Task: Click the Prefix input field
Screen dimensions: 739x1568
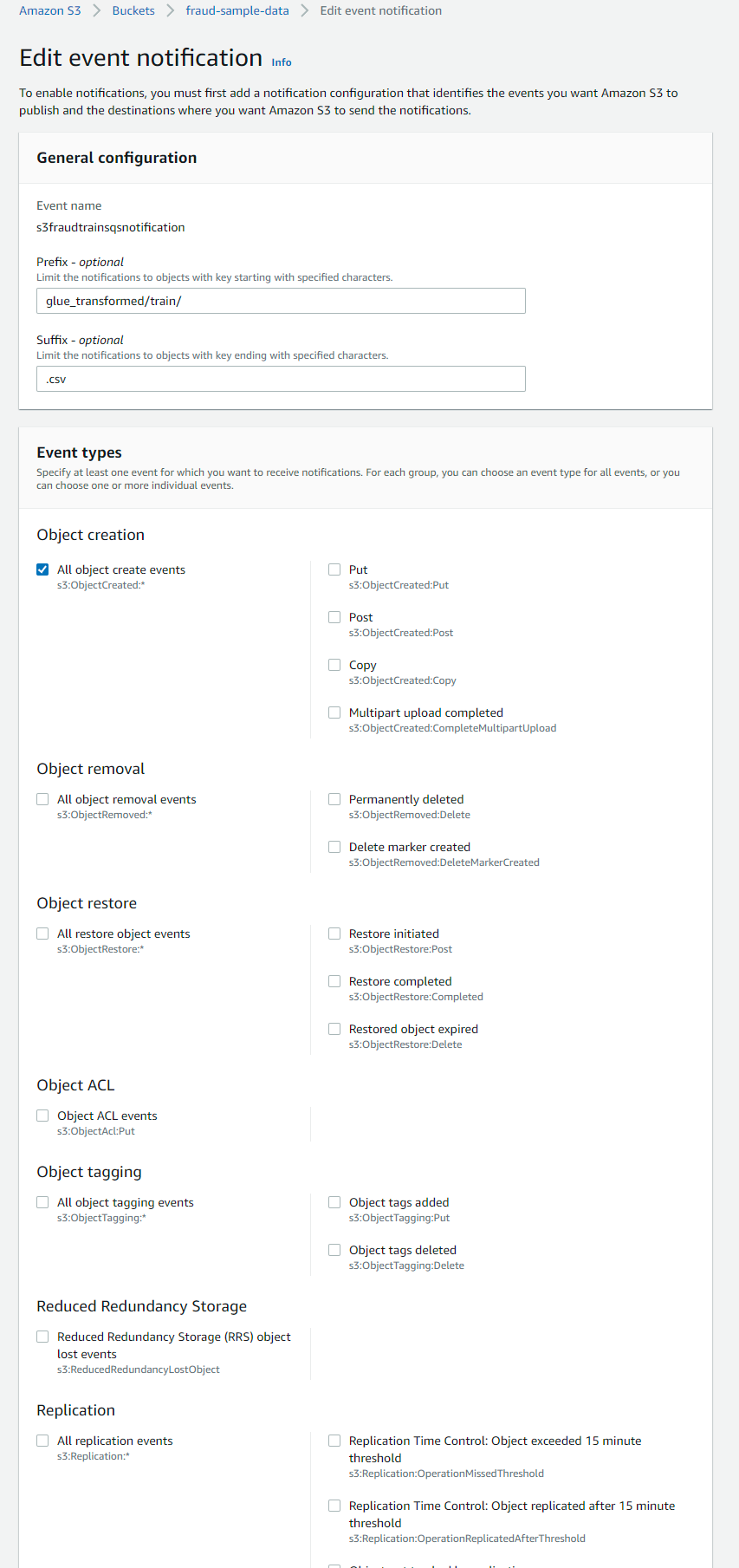Action: 281,301
